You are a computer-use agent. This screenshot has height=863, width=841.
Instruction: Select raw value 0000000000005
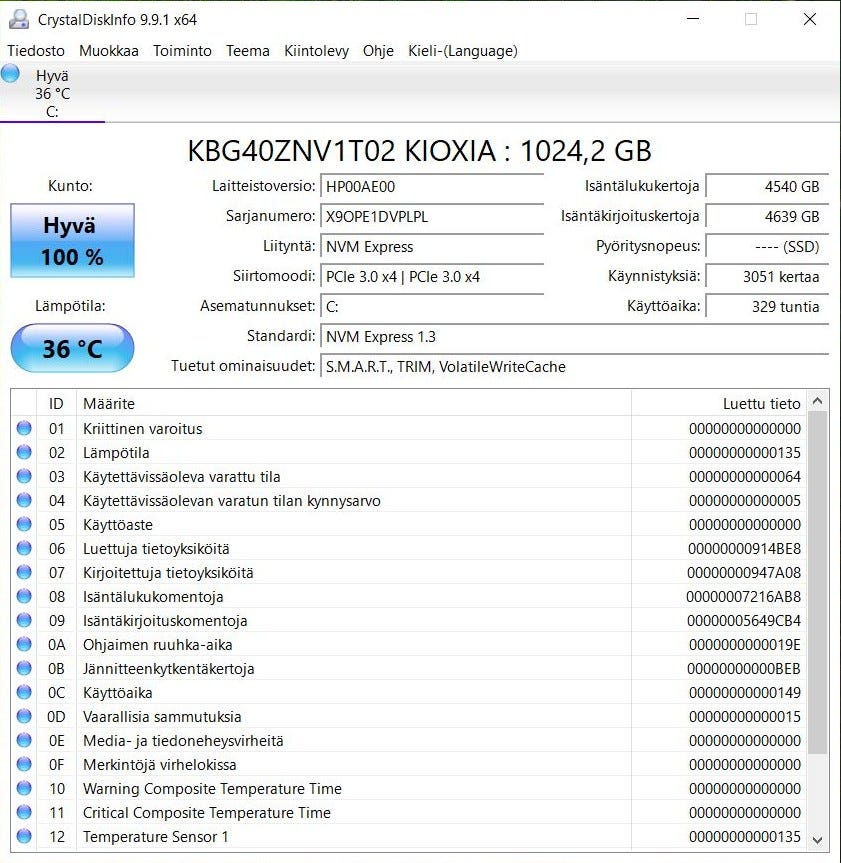tap(745, 501)
